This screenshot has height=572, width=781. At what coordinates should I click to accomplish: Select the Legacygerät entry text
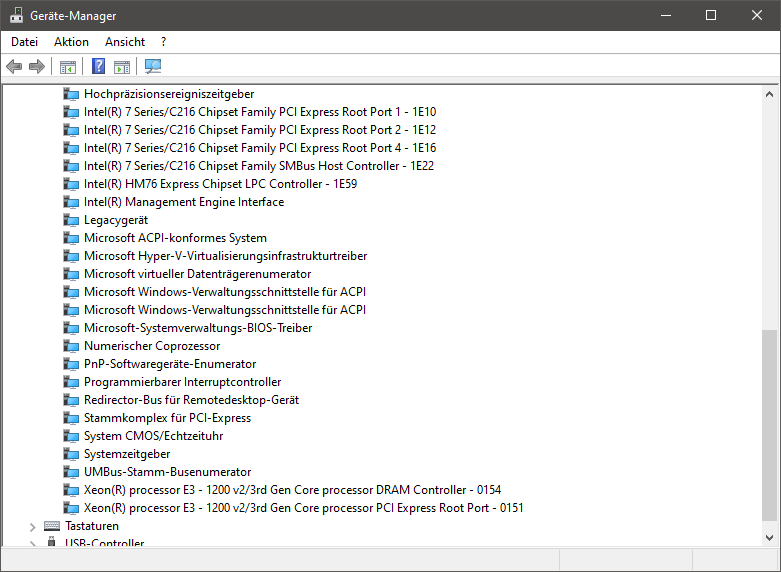pyautogui.click(x=116, y=220)
